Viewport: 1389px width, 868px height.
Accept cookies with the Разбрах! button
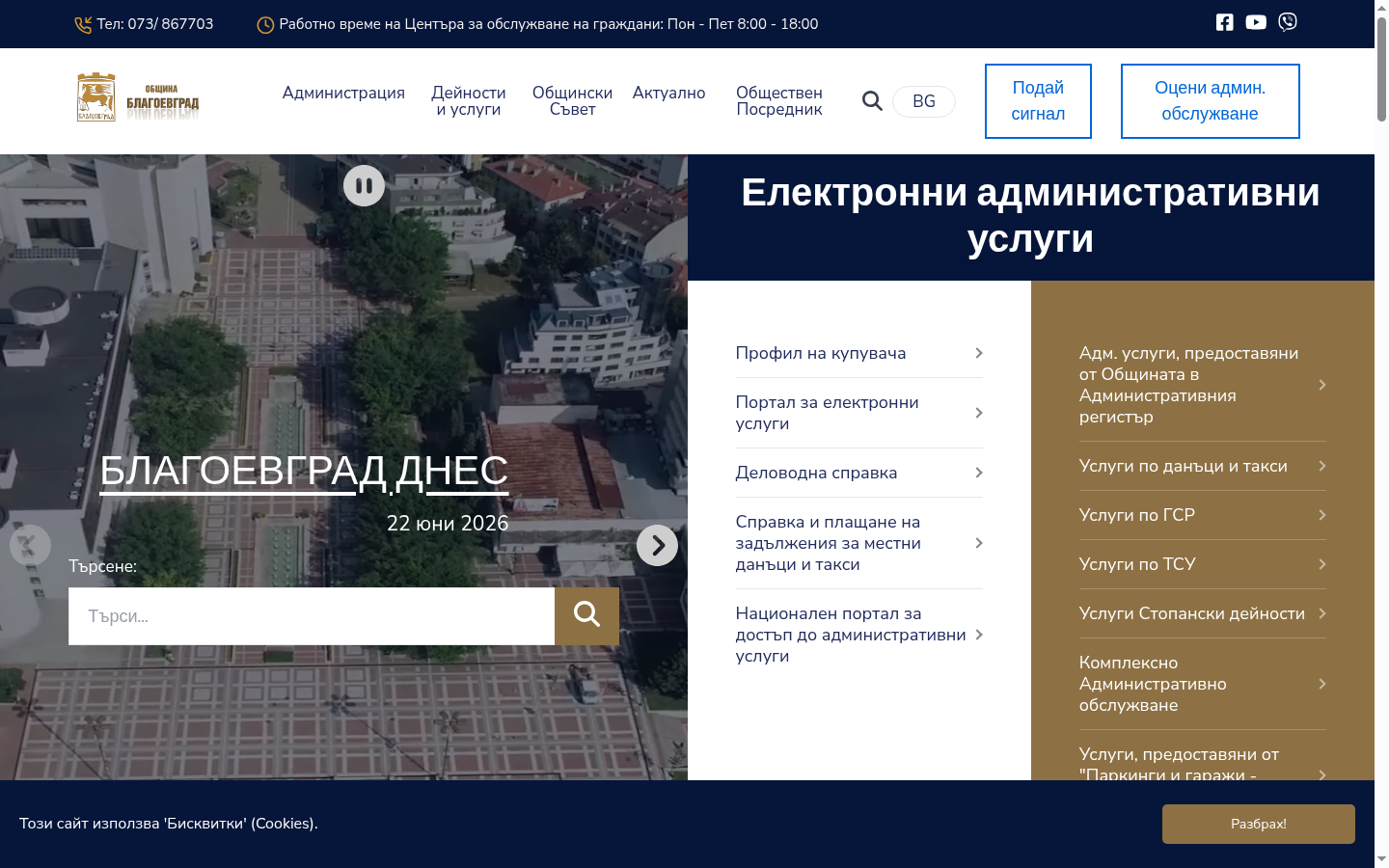1259,824
